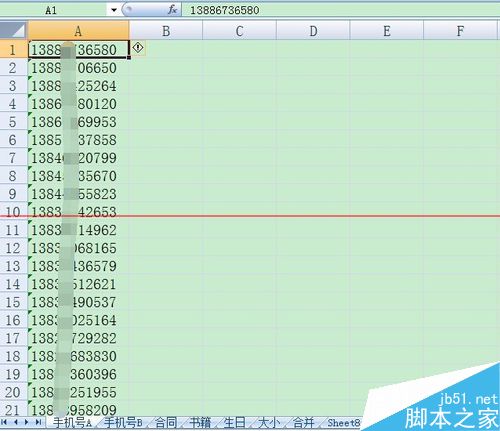Screen dimensions: 500x431
Task: Click the Select All corner triangle
Action: 14,31
